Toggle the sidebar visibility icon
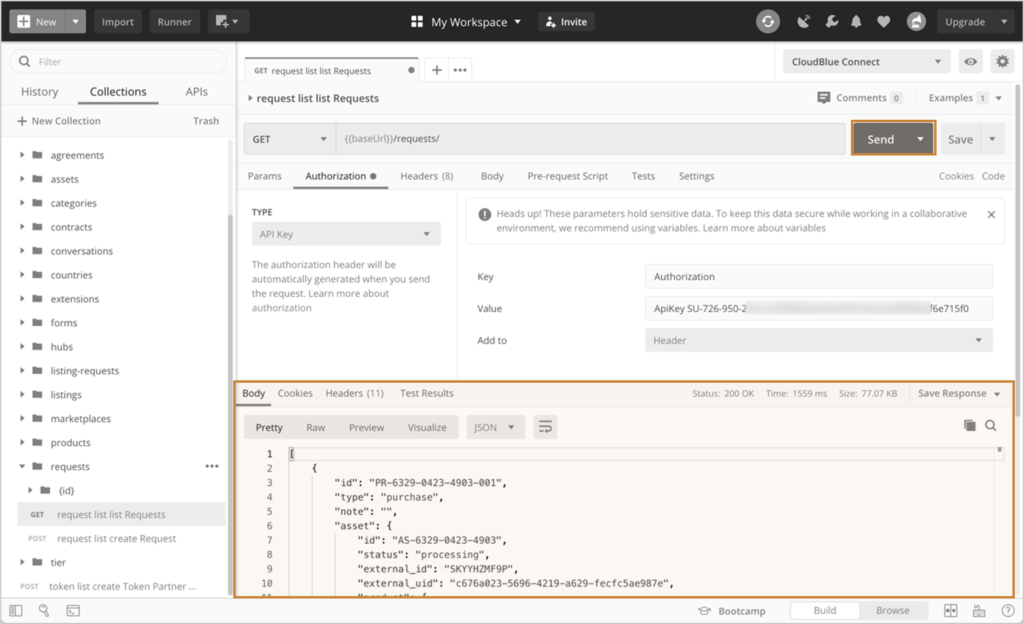Image resolution: width=1024 pixels, height=624 pixels. click(x=16, y=611)
